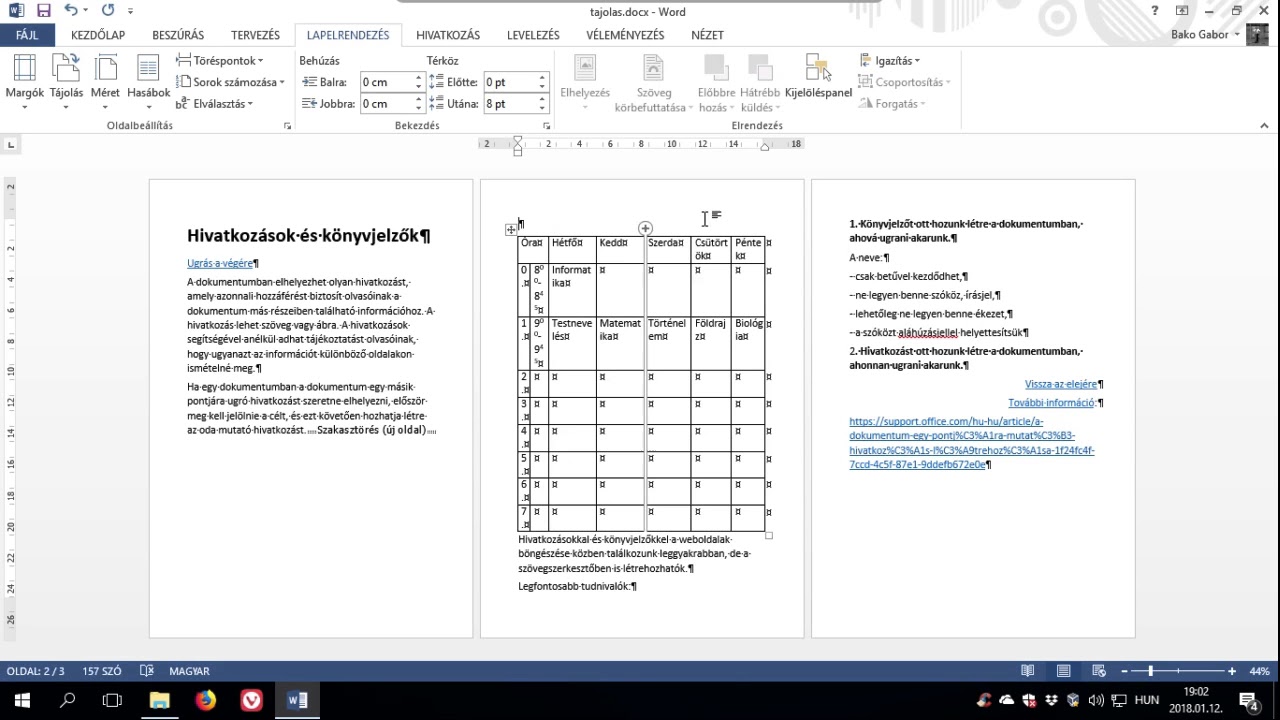Launch Firefox from the taskbar

click(x=206, y=700)
